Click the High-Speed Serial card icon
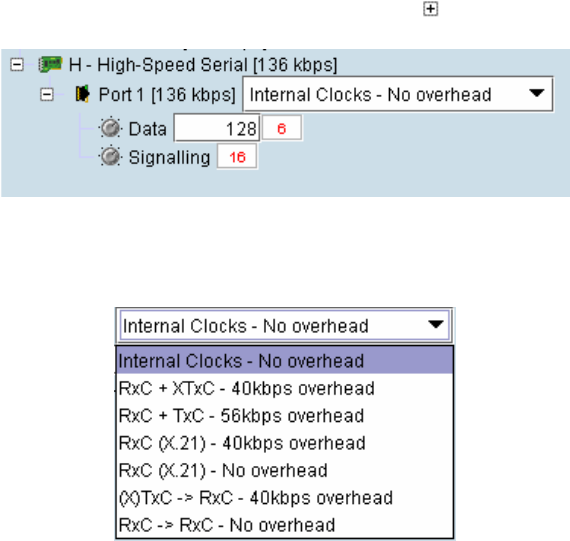 (x=50, y=64)
